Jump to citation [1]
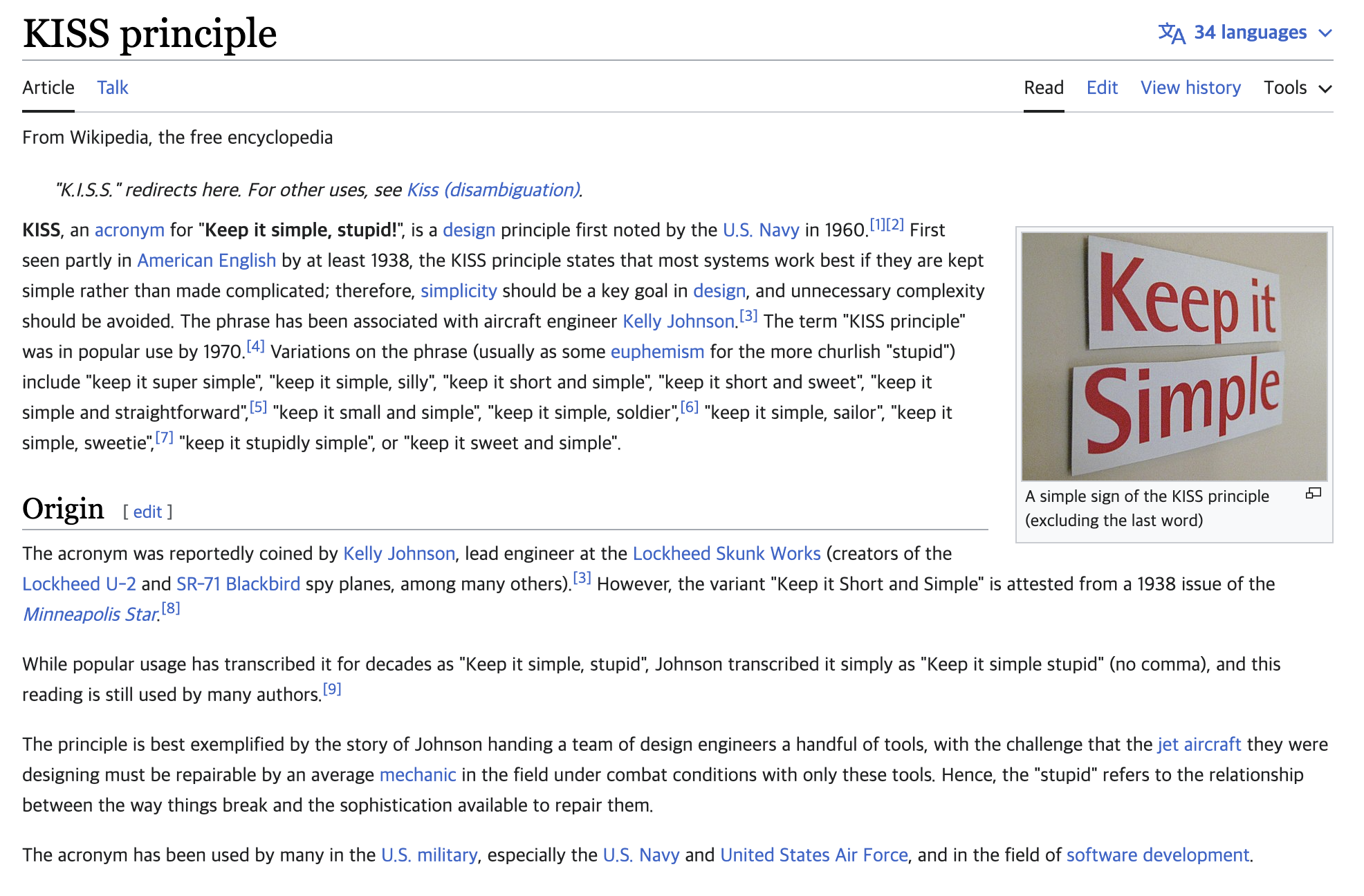Screen dimensions: 1364x896 point(878,225)
